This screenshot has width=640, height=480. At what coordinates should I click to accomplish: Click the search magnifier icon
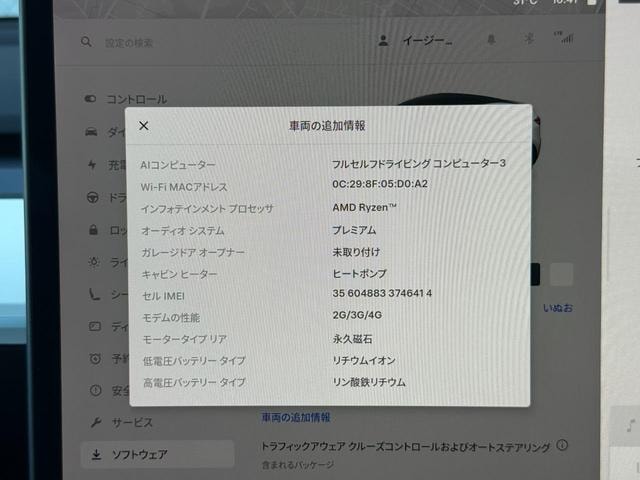pos(86,42)
